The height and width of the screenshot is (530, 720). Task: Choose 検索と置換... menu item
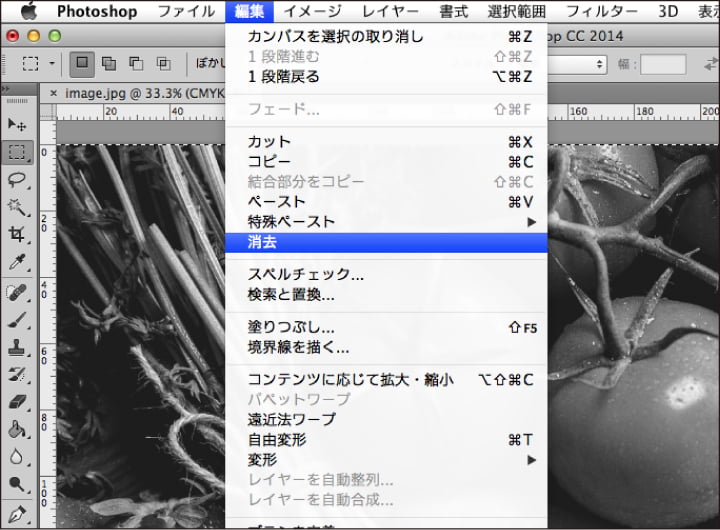pos(386,294)
